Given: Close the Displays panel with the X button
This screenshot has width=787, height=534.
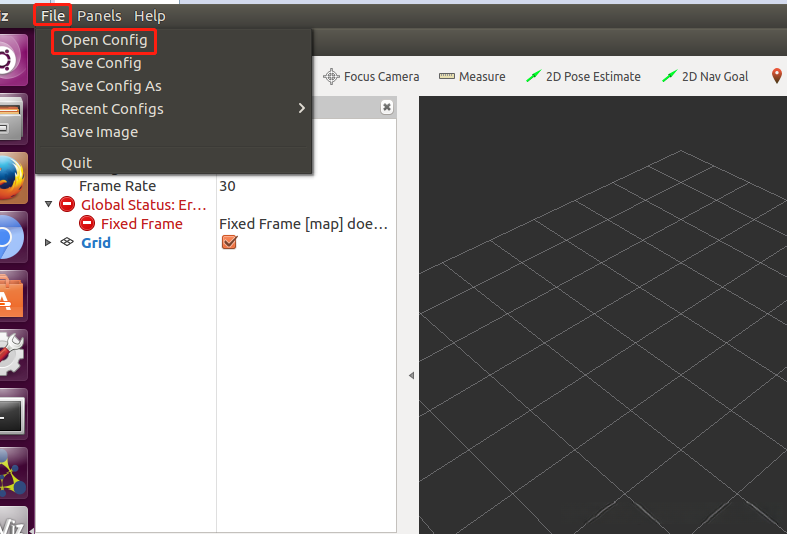Looking at the screenshot, I should 386,107.
